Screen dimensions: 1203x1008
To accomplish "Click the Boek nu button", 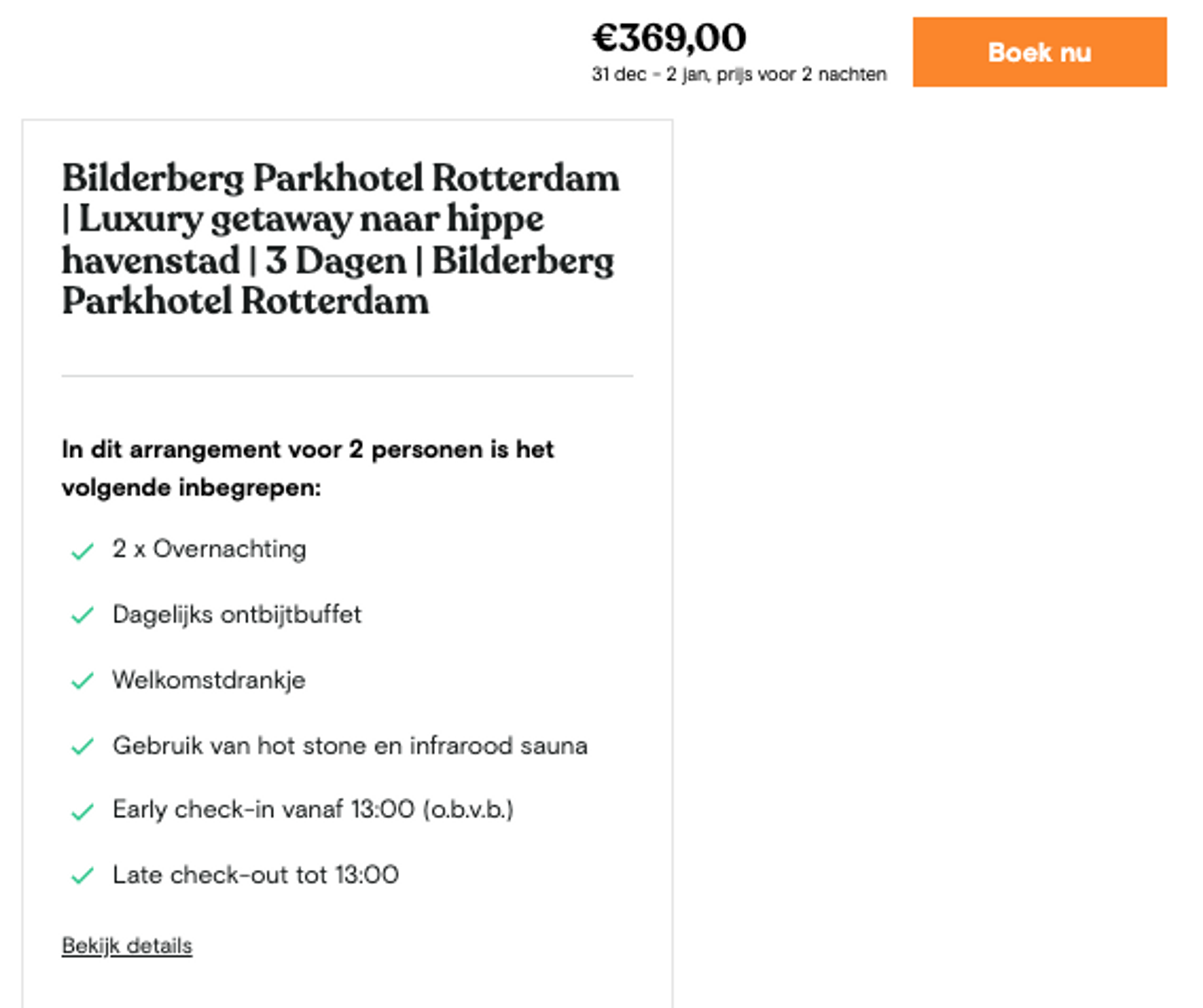I will (1040, 53).
